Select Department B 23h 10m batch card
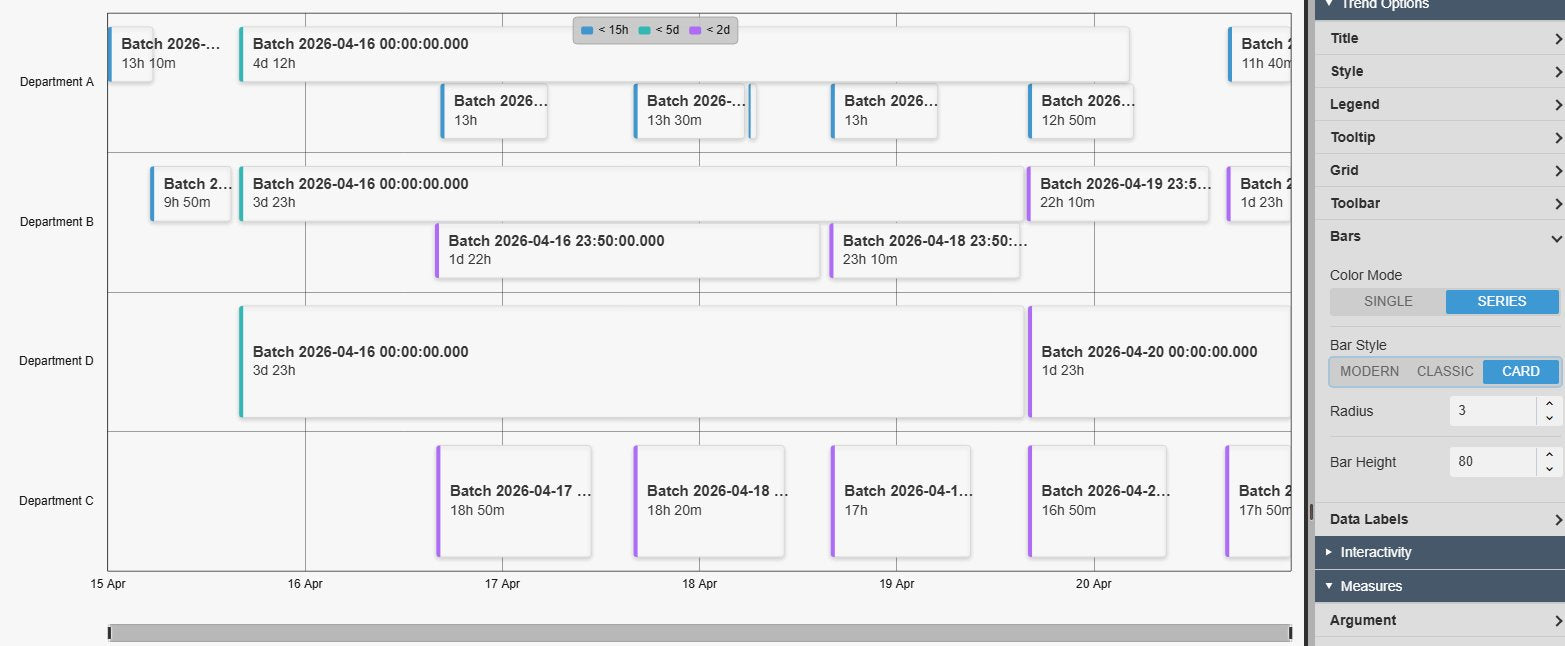Screen dimensions: 1565x646 (925, 250)
